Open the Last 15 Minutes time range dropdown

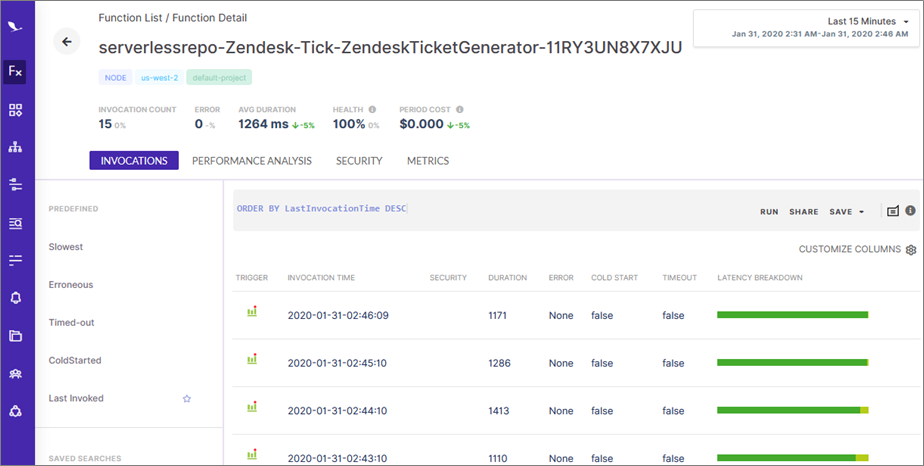[806, 28]
